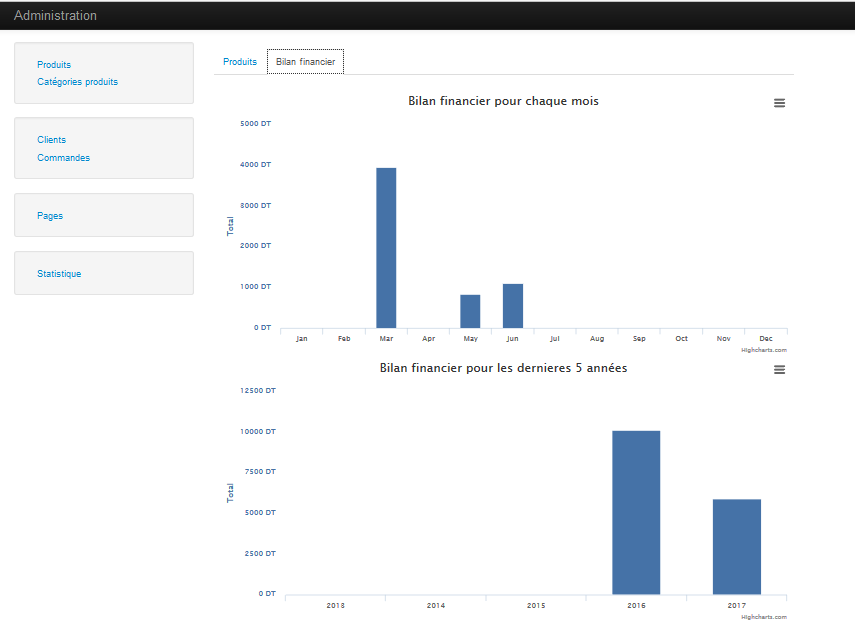Open the export menu on the monthly chart
Screen dimensions: 855x635
tap(780, 102)
